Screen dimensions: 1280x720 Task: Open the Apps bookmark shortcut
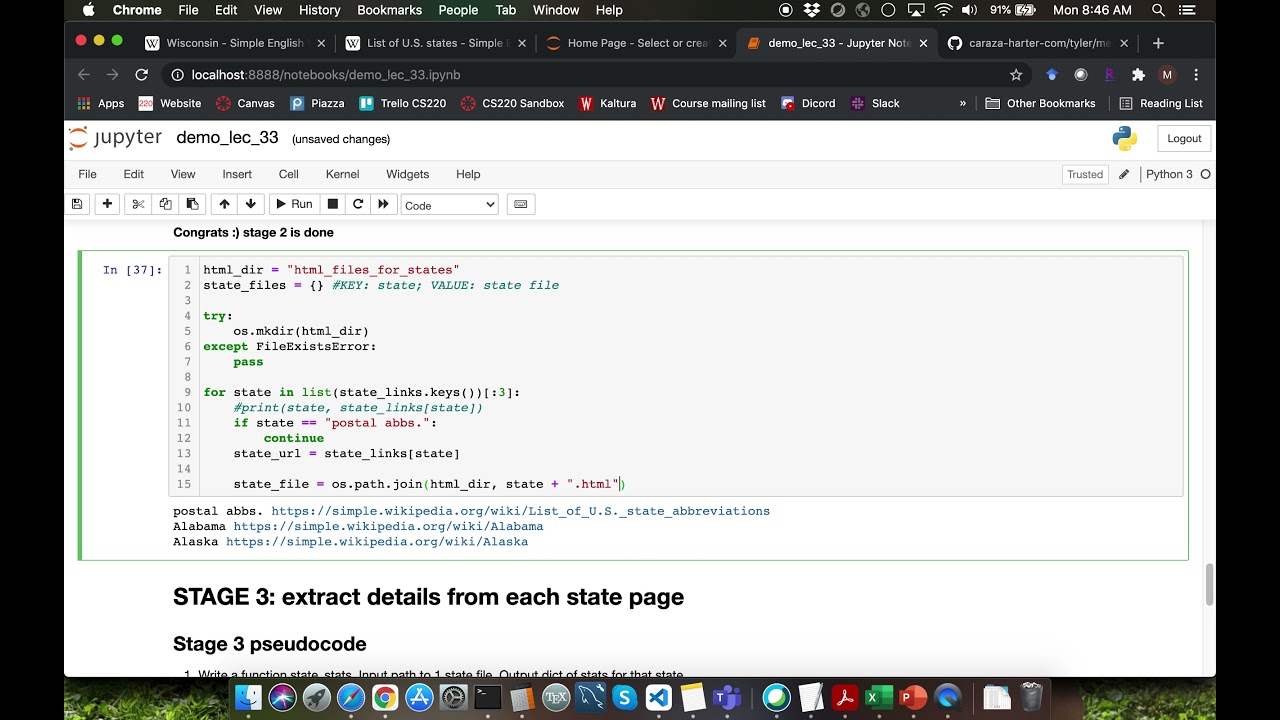pos(101,103)
